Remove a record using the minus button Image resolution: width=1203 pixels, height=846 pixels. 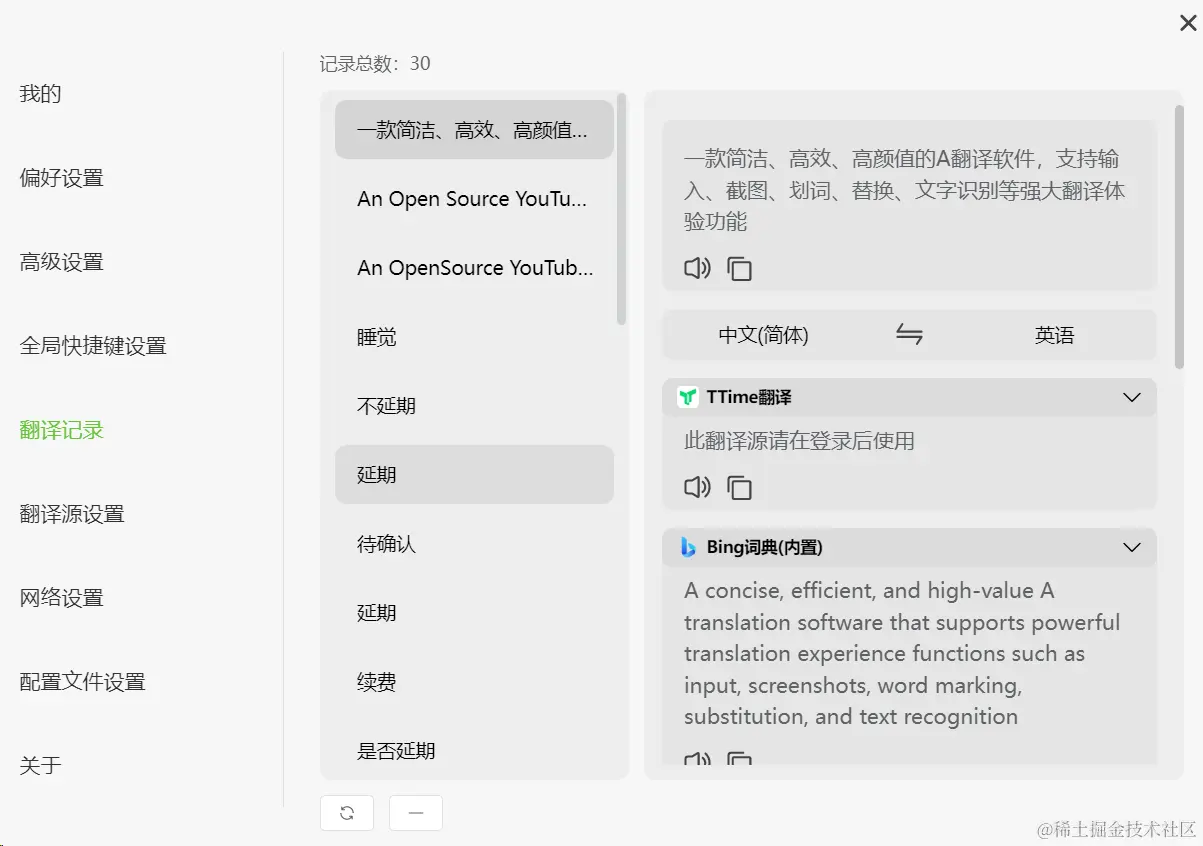pos(415,813)
